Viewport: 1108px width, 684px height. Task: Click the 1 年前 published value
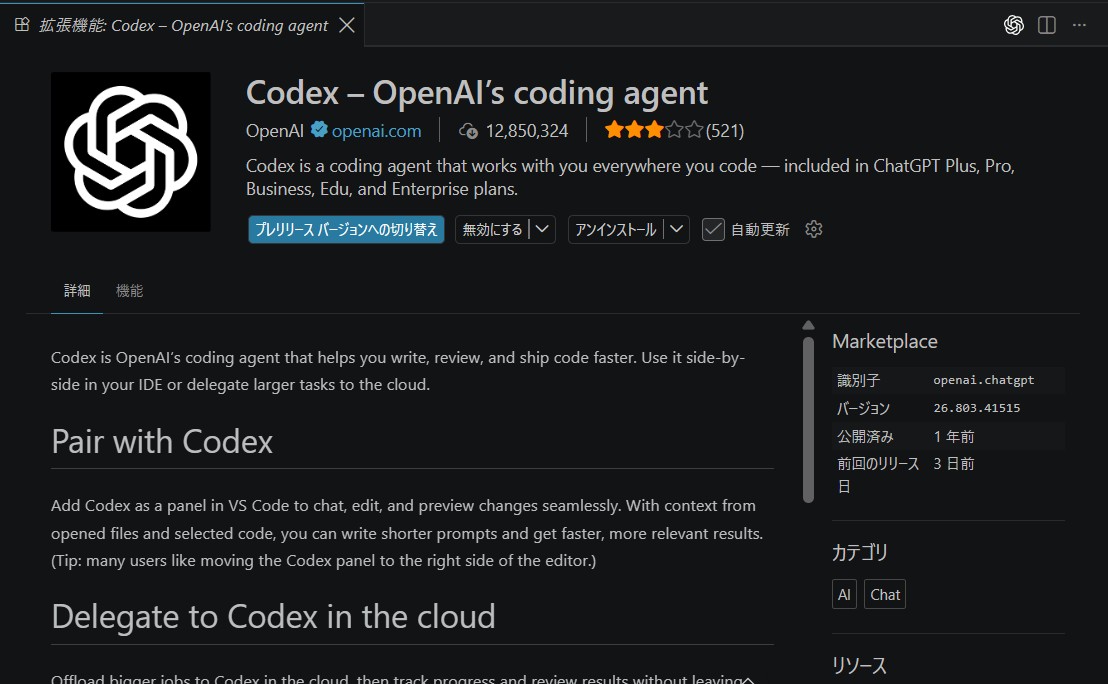(x=953, y=437)
